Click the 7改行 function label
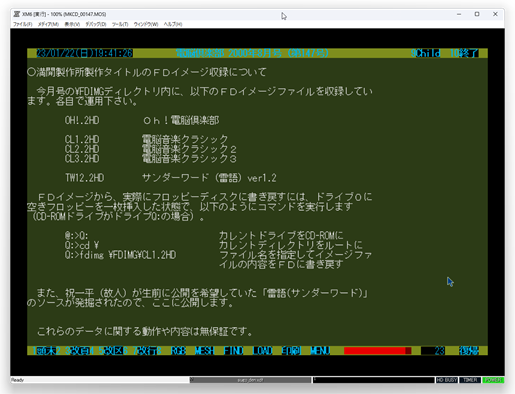Viewport: 515px width, 394px height. tap(145, 351)
